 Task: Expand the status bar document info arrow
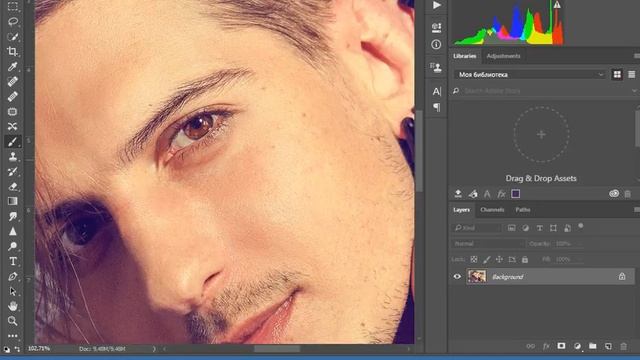coord(154,349)
